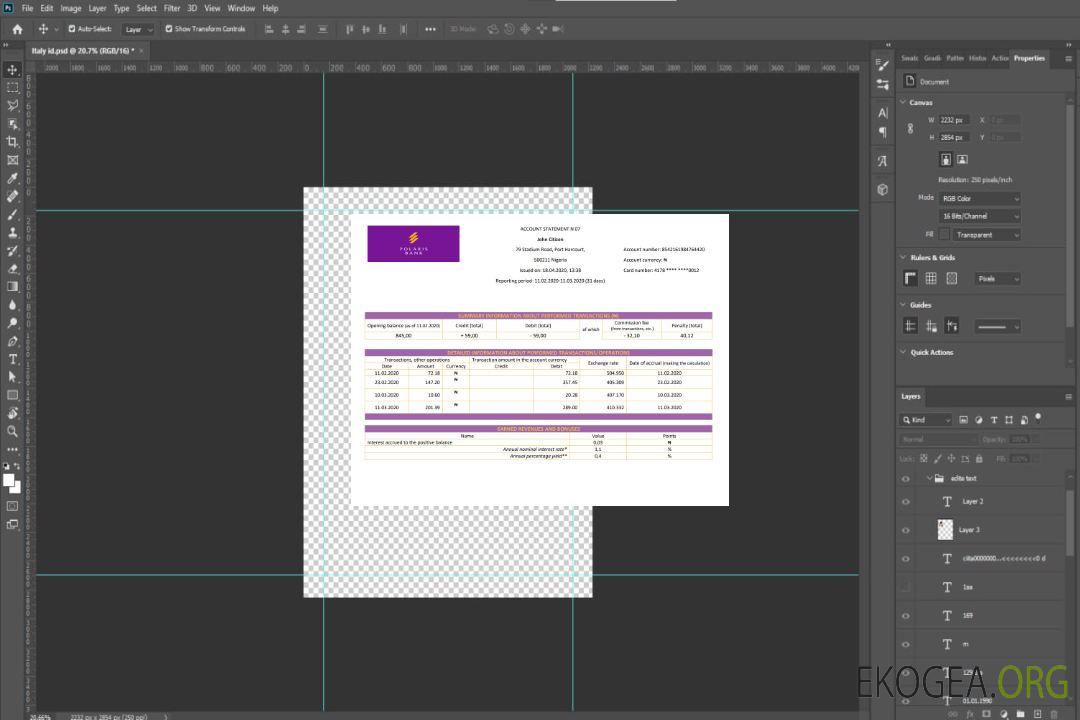
Task: Activate the Zoom tool
Action: click(12, 431)
